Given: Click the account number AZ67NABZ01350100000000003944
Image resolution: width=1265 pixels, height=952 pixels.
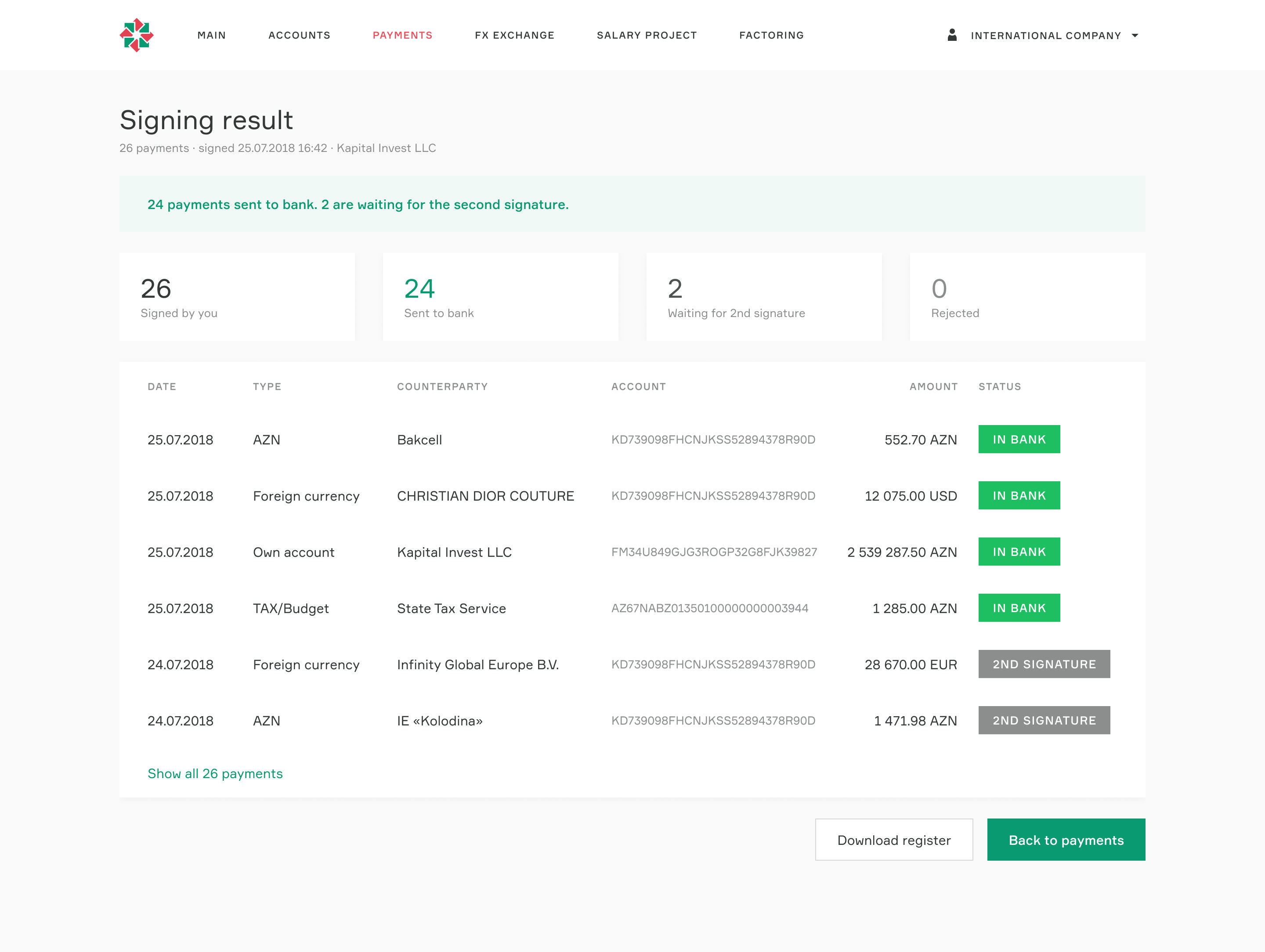Looking at the screenshot, I should pyautogui.click(x=710, y=608).
